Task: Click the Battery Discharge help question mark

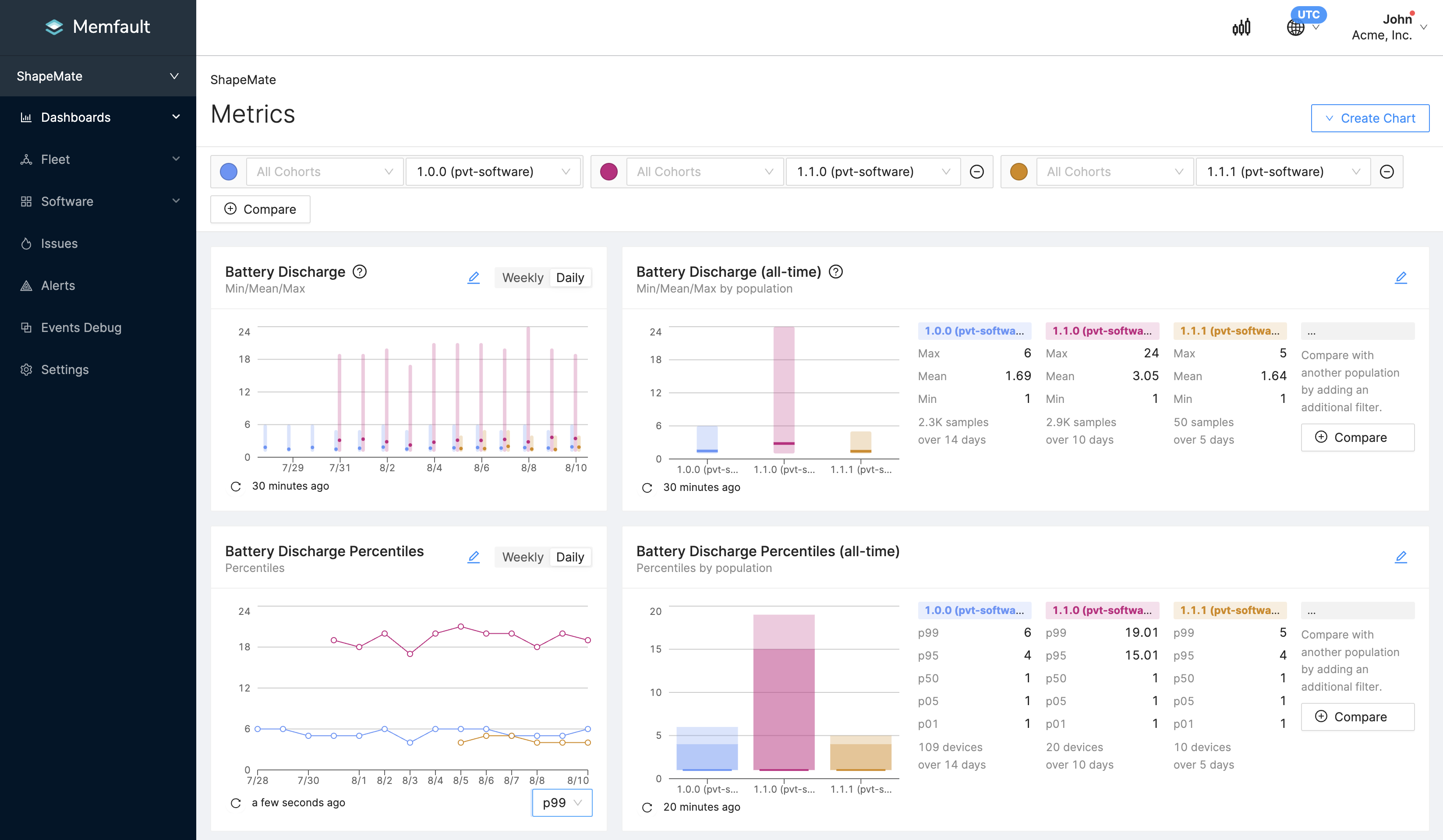Action: coord(360,272)
